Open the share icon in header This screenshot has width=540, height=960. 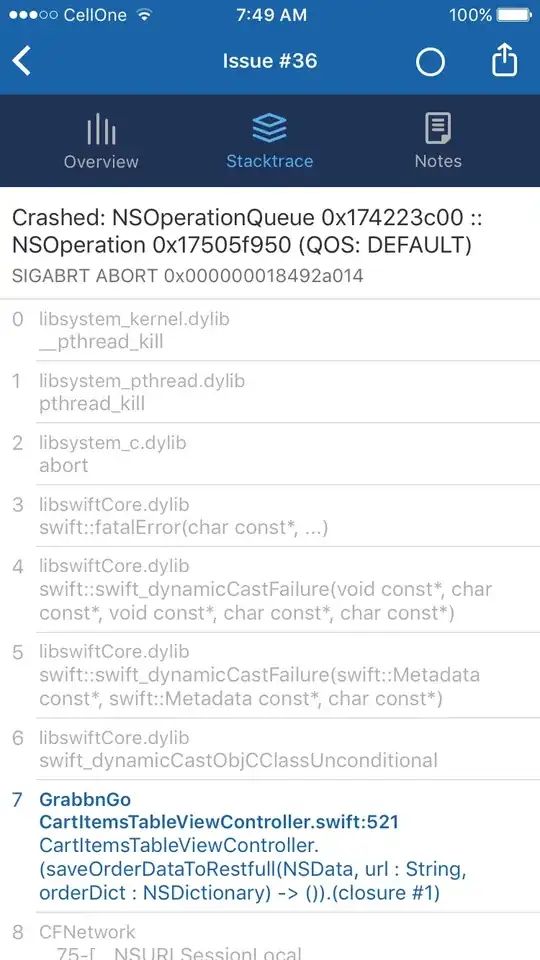504,61
